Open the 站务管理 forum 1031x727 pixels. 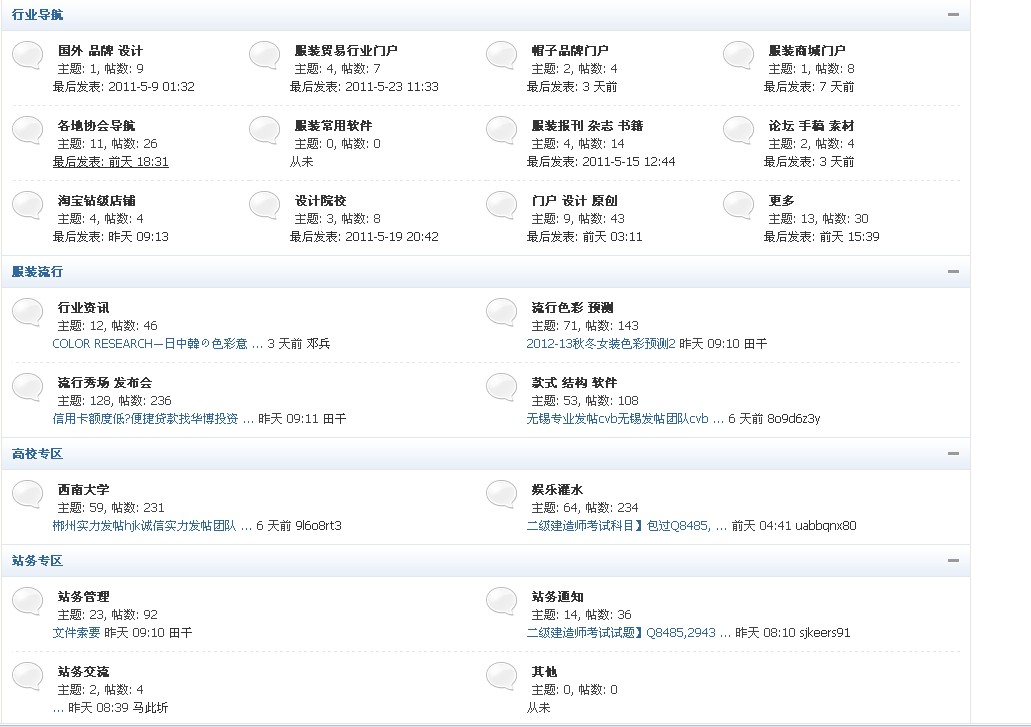tap(84, 597)
